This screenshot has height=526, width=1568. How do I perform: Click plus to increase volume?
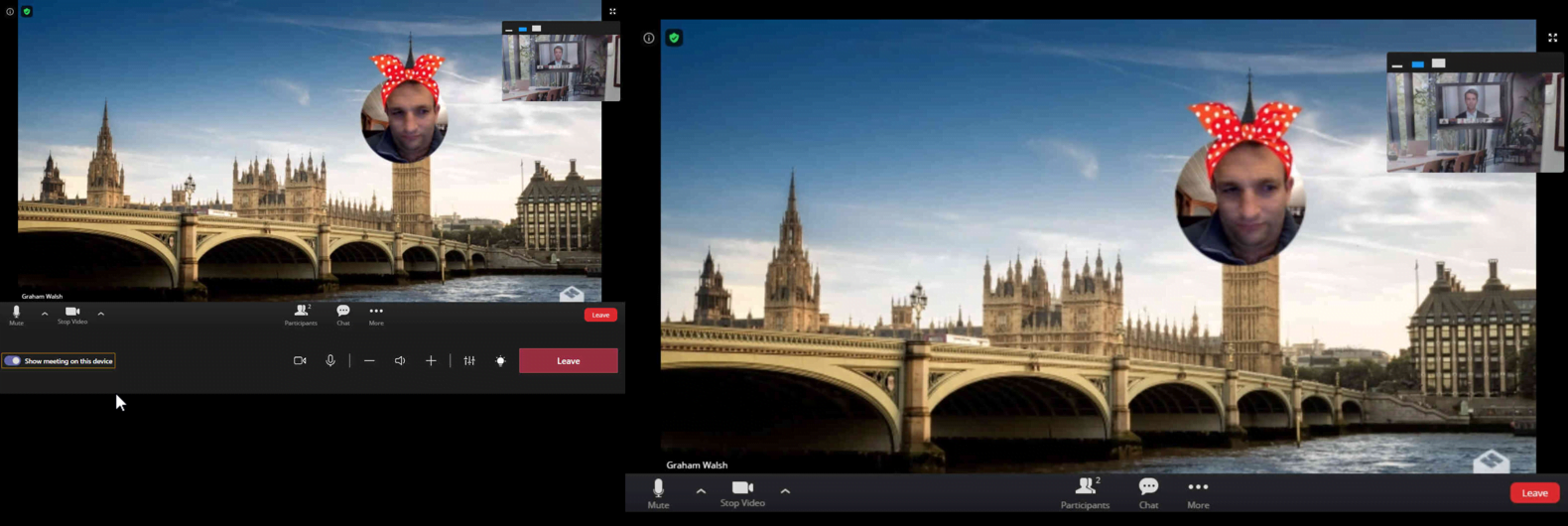(431, 361)
